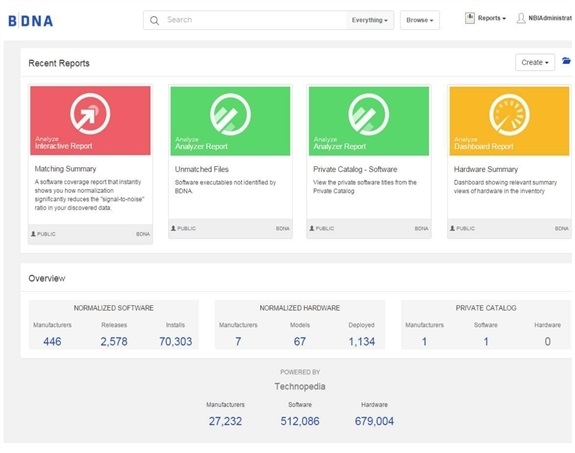Expand the Create dropdown button

[x=535, y=62]
